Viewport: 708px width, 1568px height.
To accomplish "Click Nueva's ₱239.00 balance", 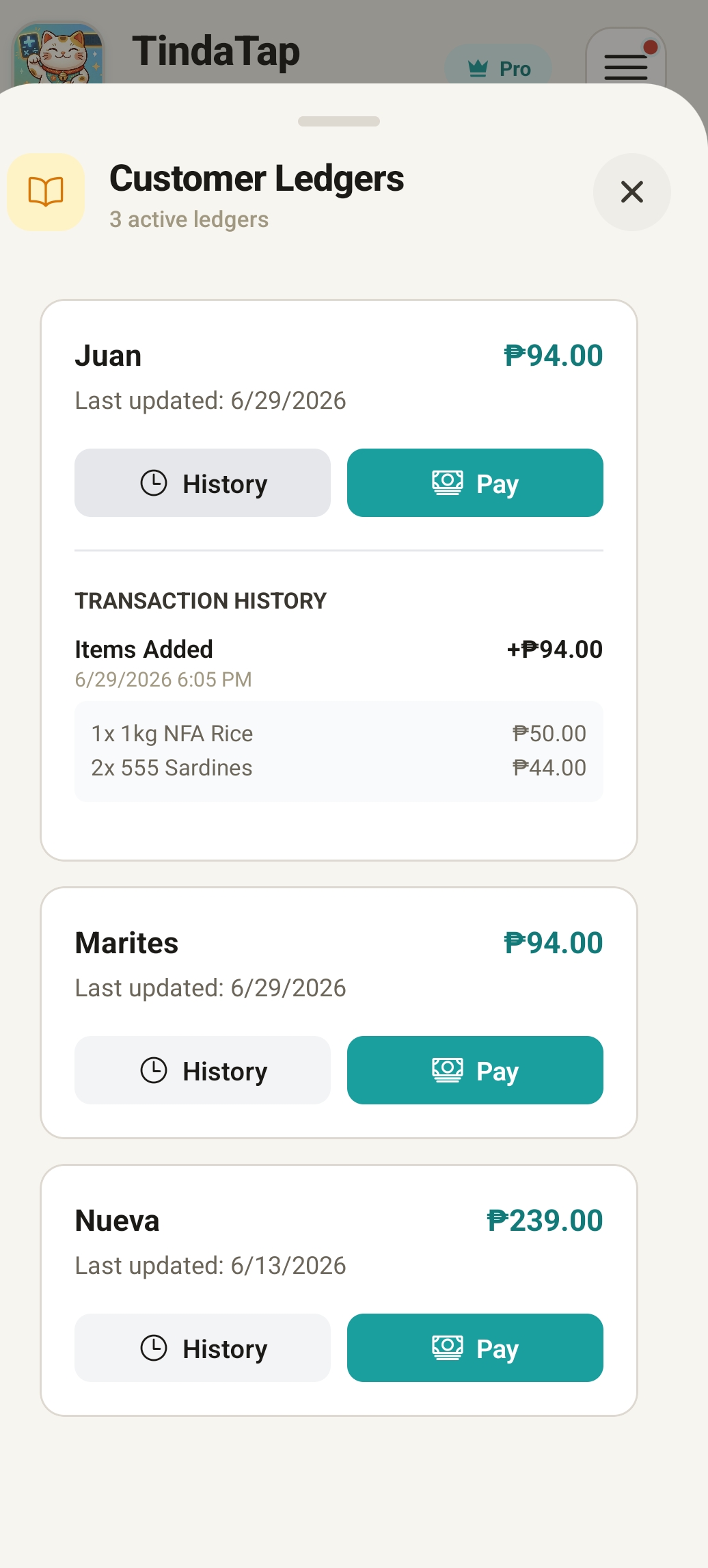I will click(x=545, y=1221).
